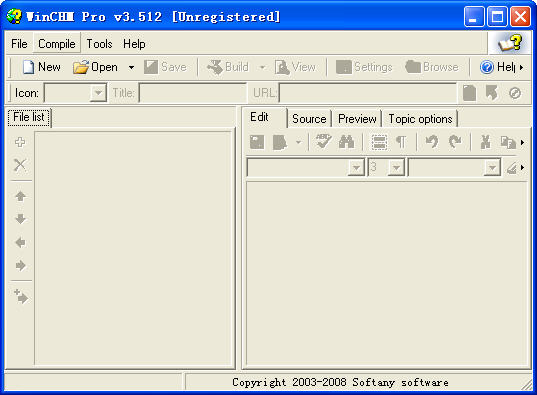This screenshot has width=537, height=395.
Task: Click the Build toolbar button
Action: 228,67
